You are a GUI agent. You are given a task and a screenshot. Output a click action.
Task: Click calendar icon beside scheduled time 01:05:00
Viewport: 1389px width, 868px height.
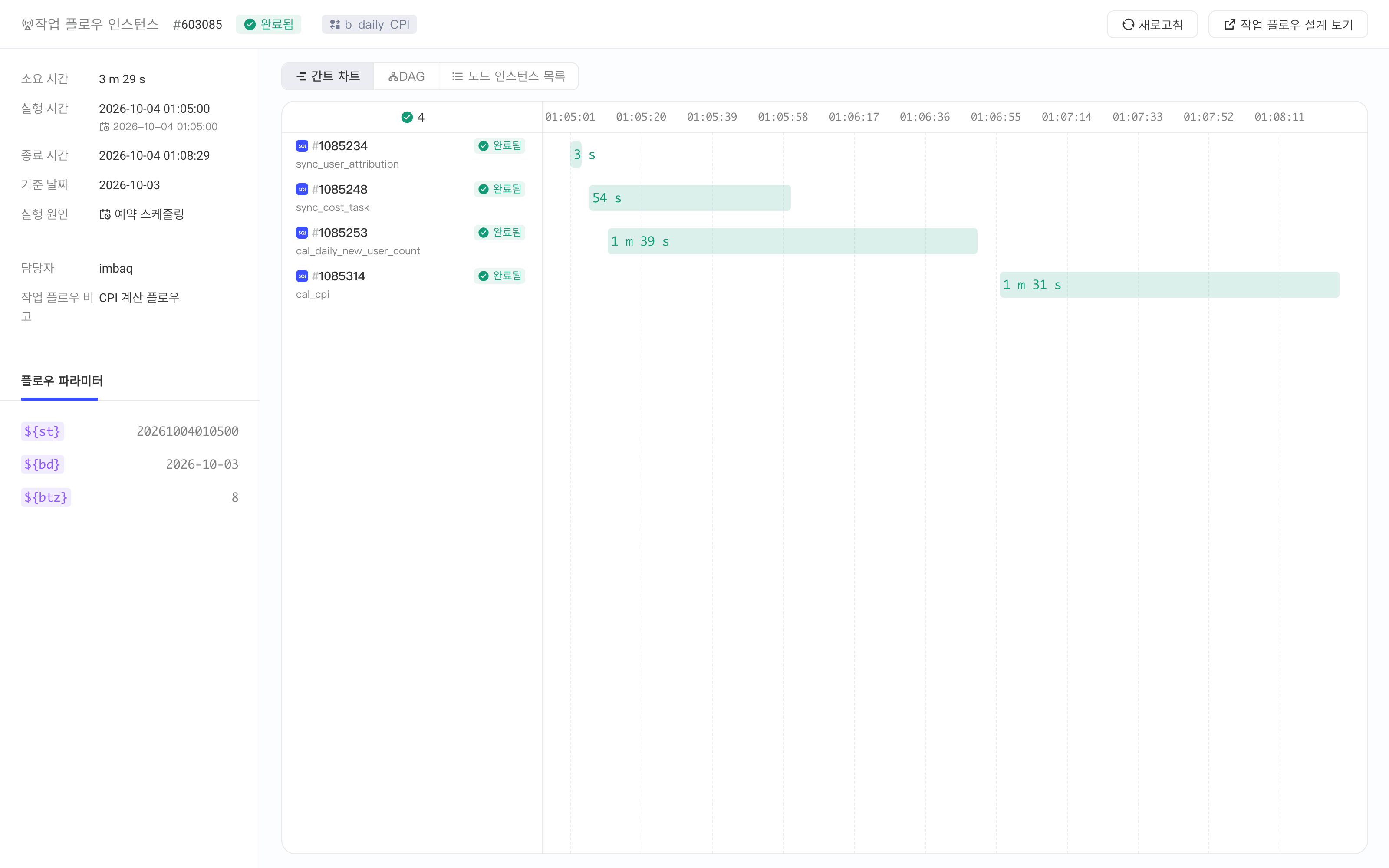tap(105, 126)
